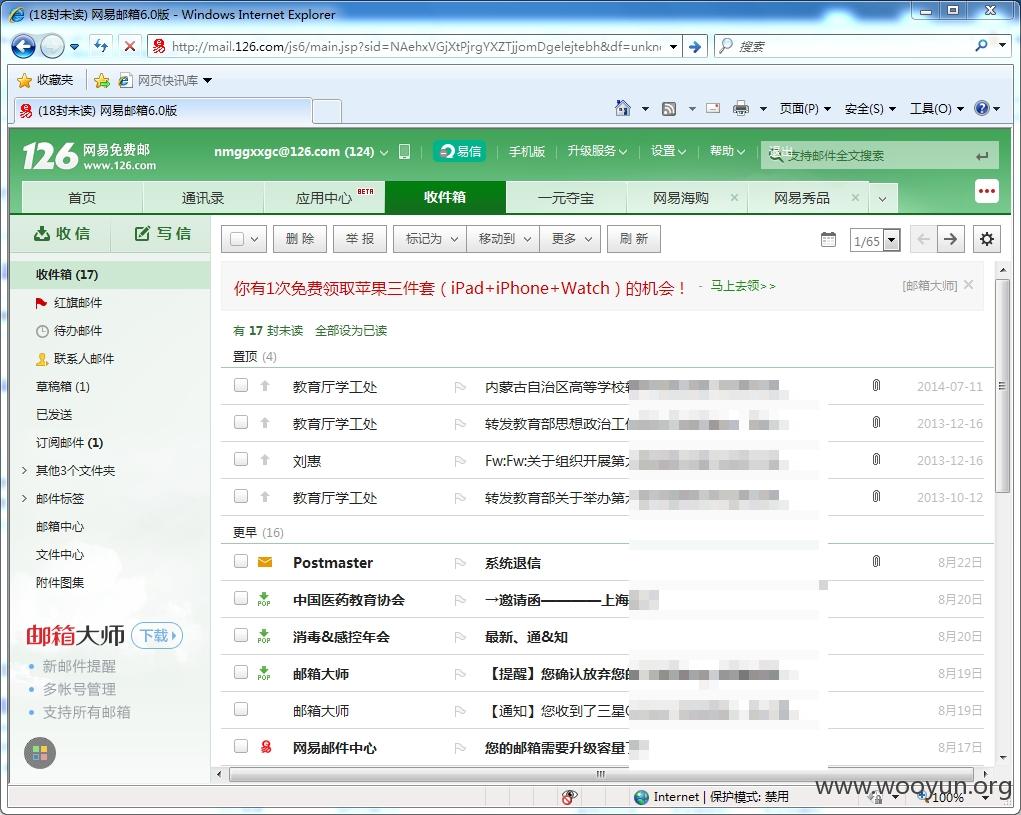Open the tab overflow chevron after 网易秀品

tap(882, 199)
